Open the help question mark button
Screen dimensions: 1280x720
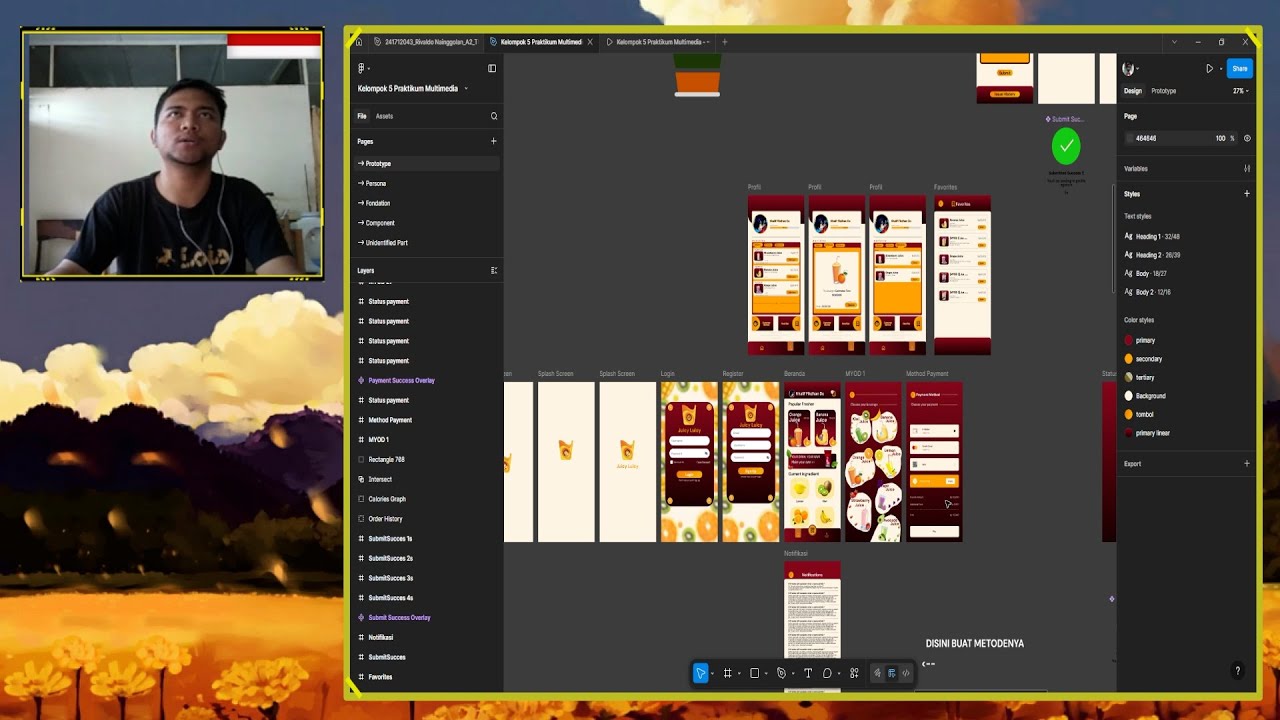tap(1238, 671)
